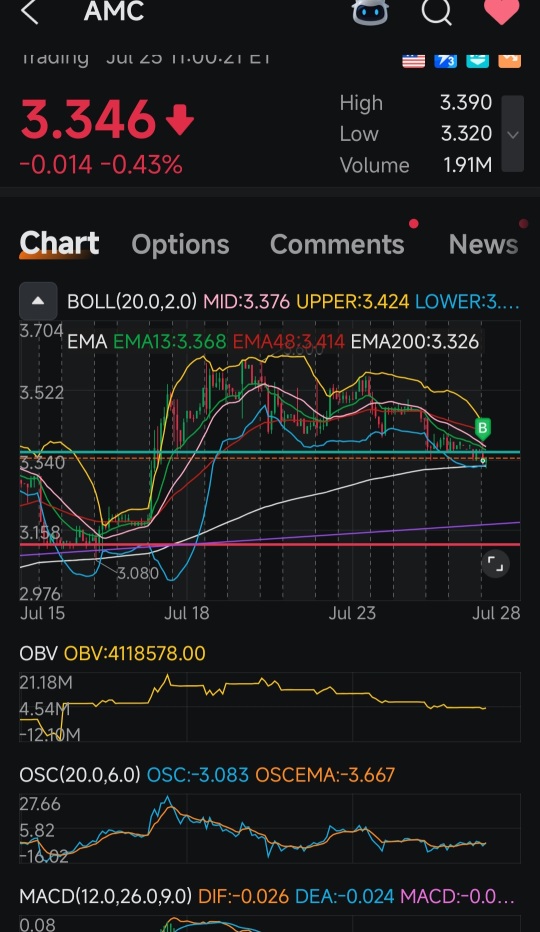
Task: Open the robot AI assistant icon
Action: tap(371, 11)
